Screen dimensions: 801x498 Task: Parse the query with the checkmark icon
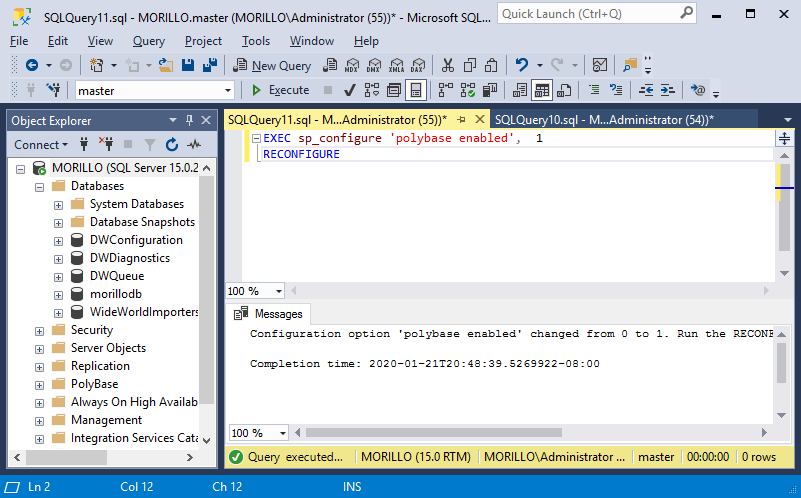point(349,90)
